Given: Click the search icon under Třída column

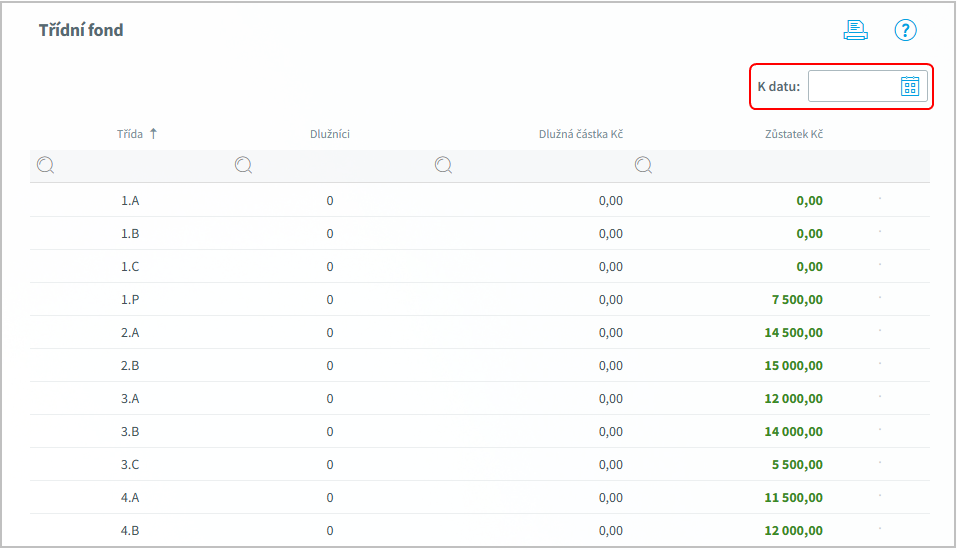Looking at the screenshot, I should 46,165.
